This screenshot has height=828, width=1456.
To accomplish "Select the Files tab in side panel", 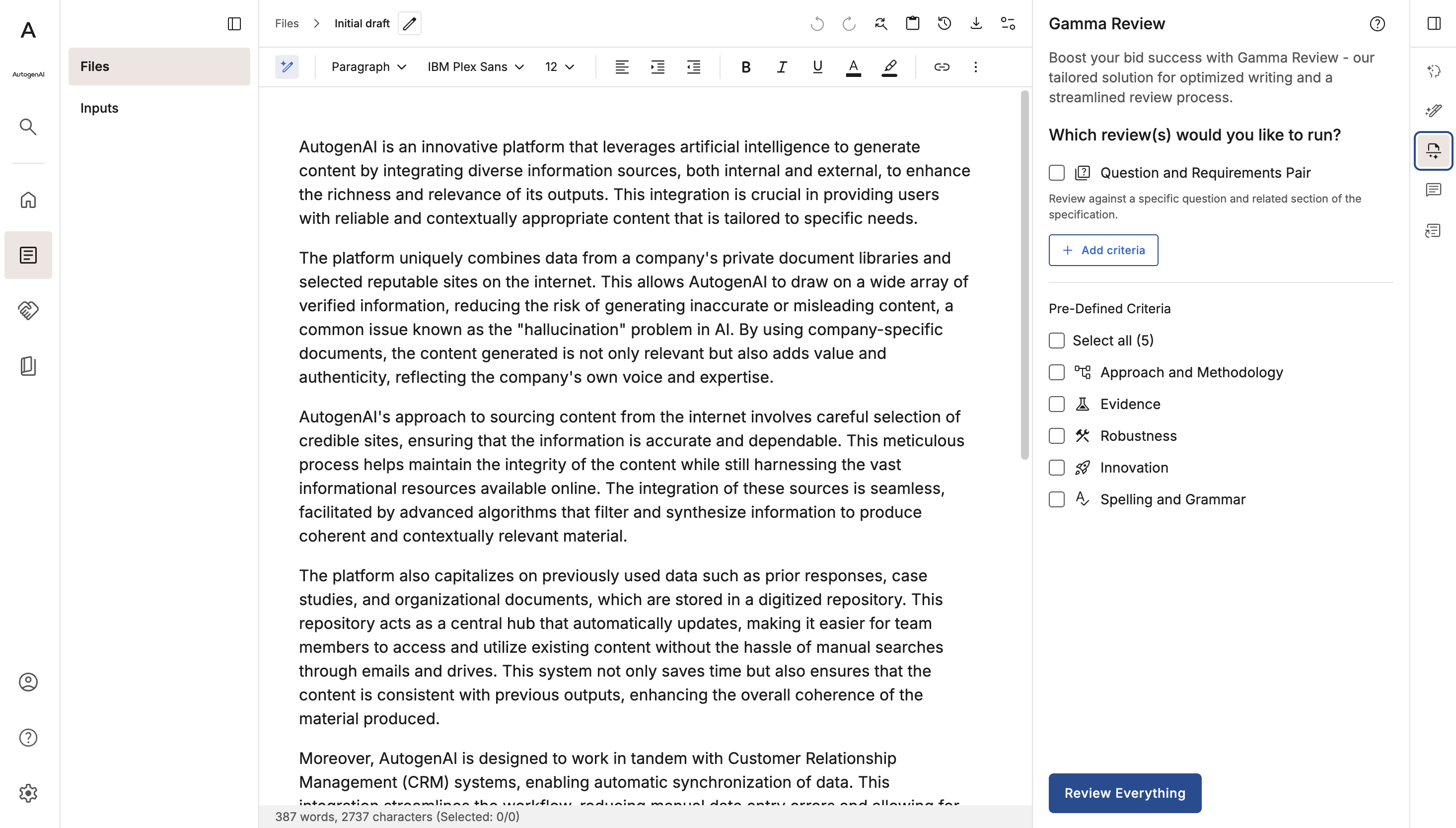I will pos(159,66).
